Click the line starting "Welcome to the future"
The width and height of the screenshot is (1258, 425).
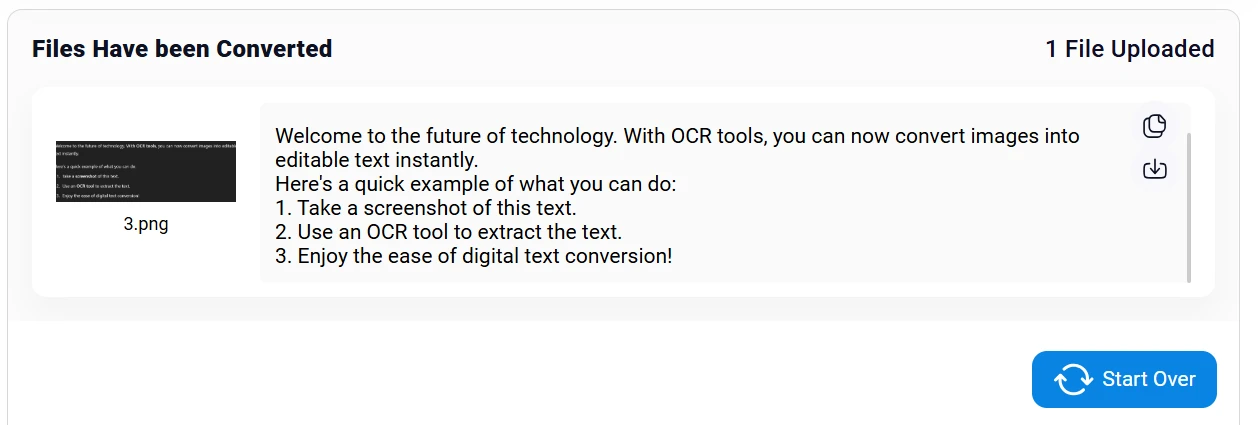[677, 136]
